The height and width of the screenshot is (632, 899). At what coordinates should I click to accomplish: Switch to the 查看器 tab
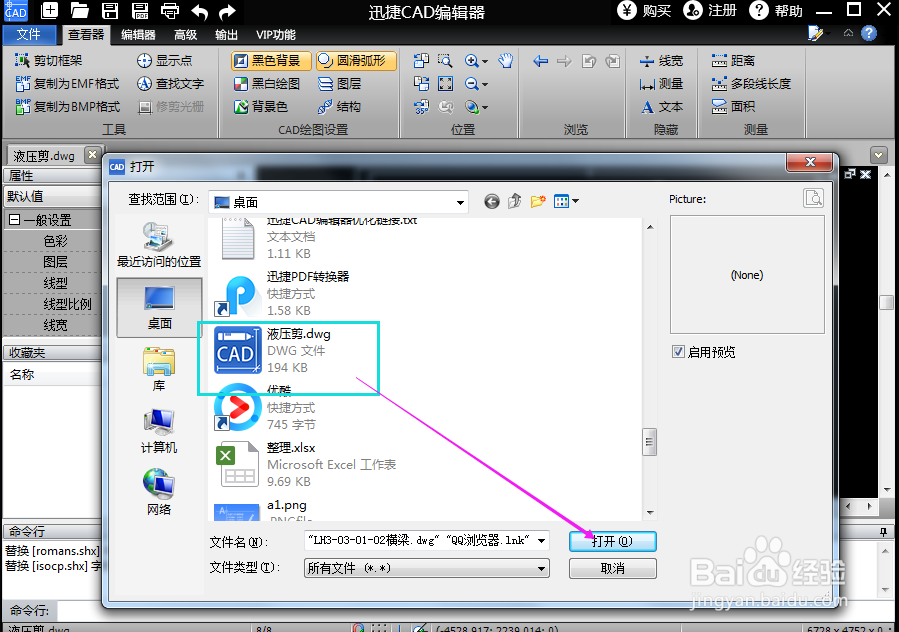click(86, 34)
